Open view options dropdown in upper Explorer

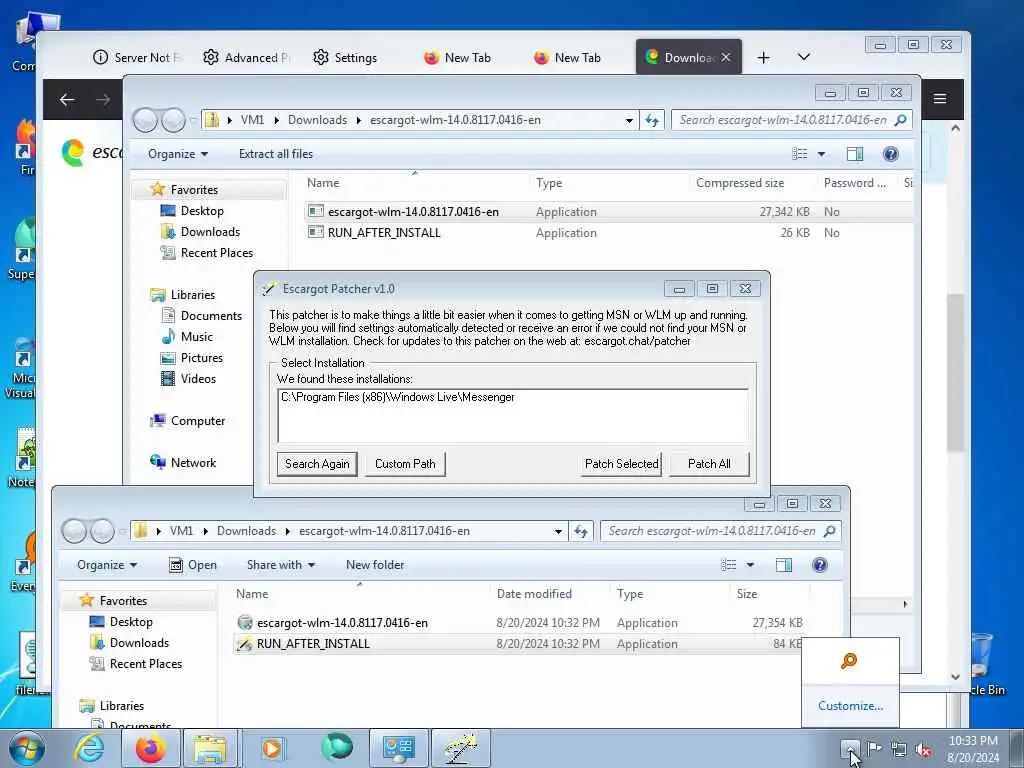(822, 154)
